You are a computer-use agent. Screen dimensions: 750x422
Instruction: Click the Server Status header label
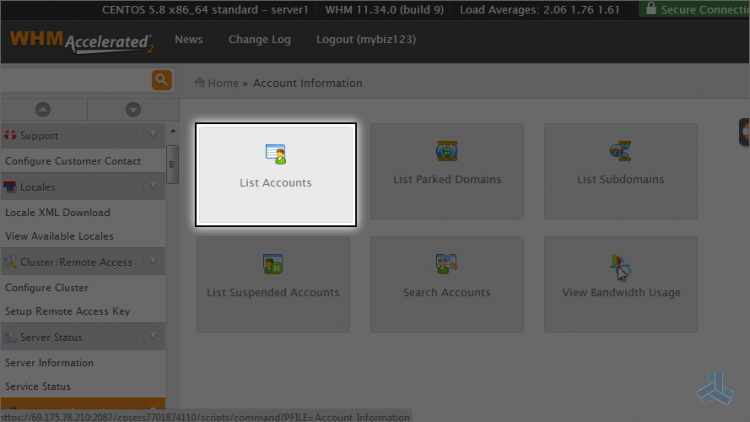click(x=51, y=337)
